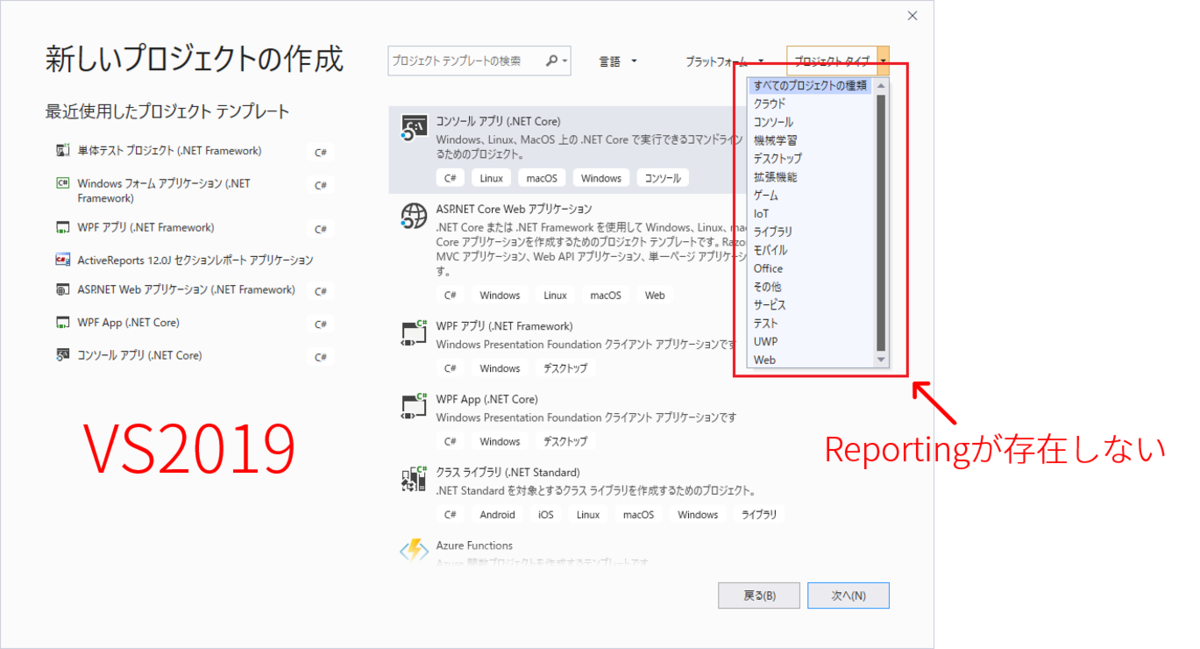Click the macOS tag under Console App
The width and height of the screenshot is (1200, 649).
pos(542,178)
